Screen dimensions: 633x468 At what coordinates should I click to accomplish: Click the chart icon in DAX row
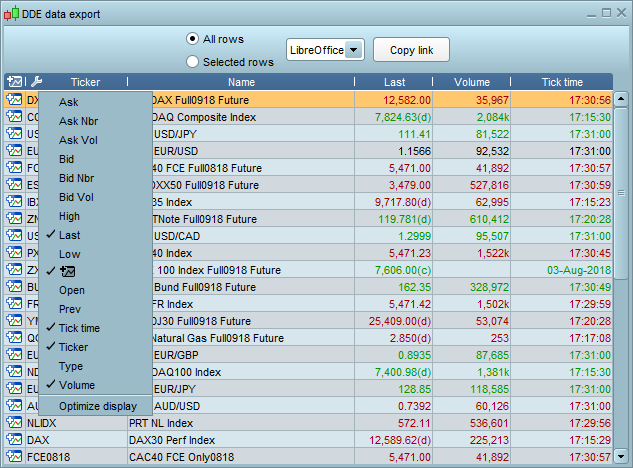click(x=14, y=440)
